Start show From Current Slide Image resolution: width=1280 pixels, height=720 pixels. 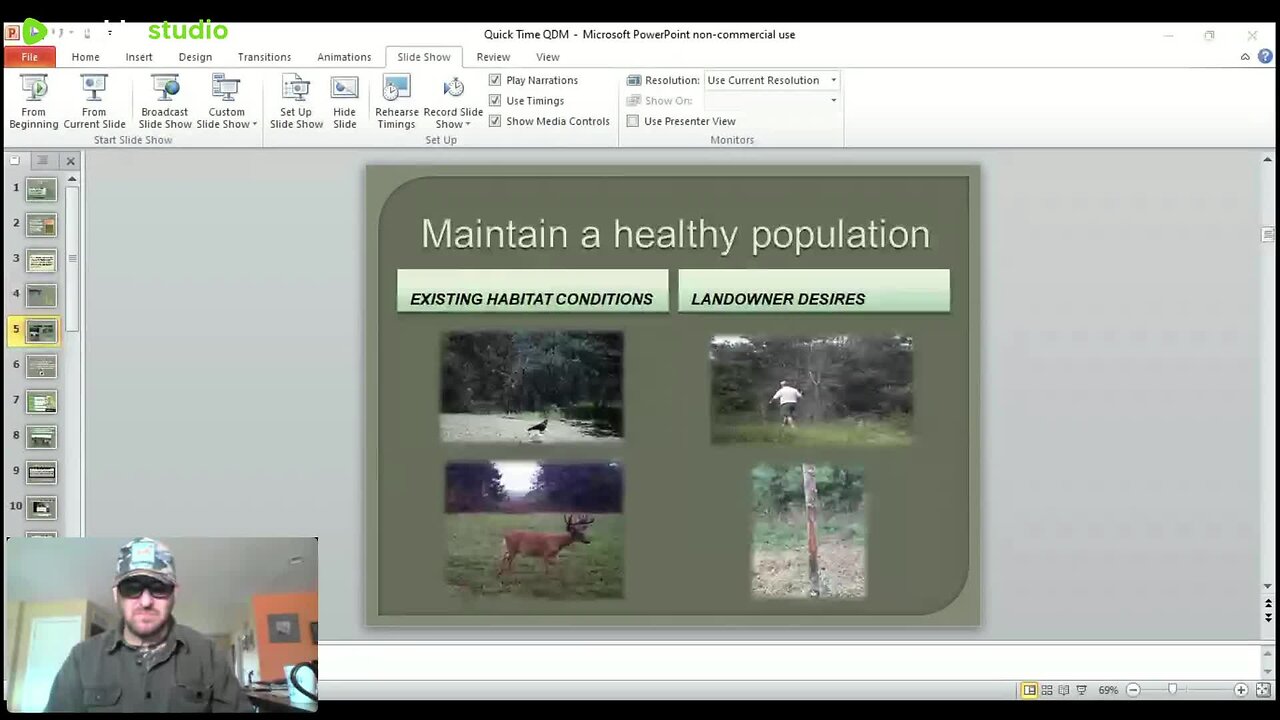[94, 102]
